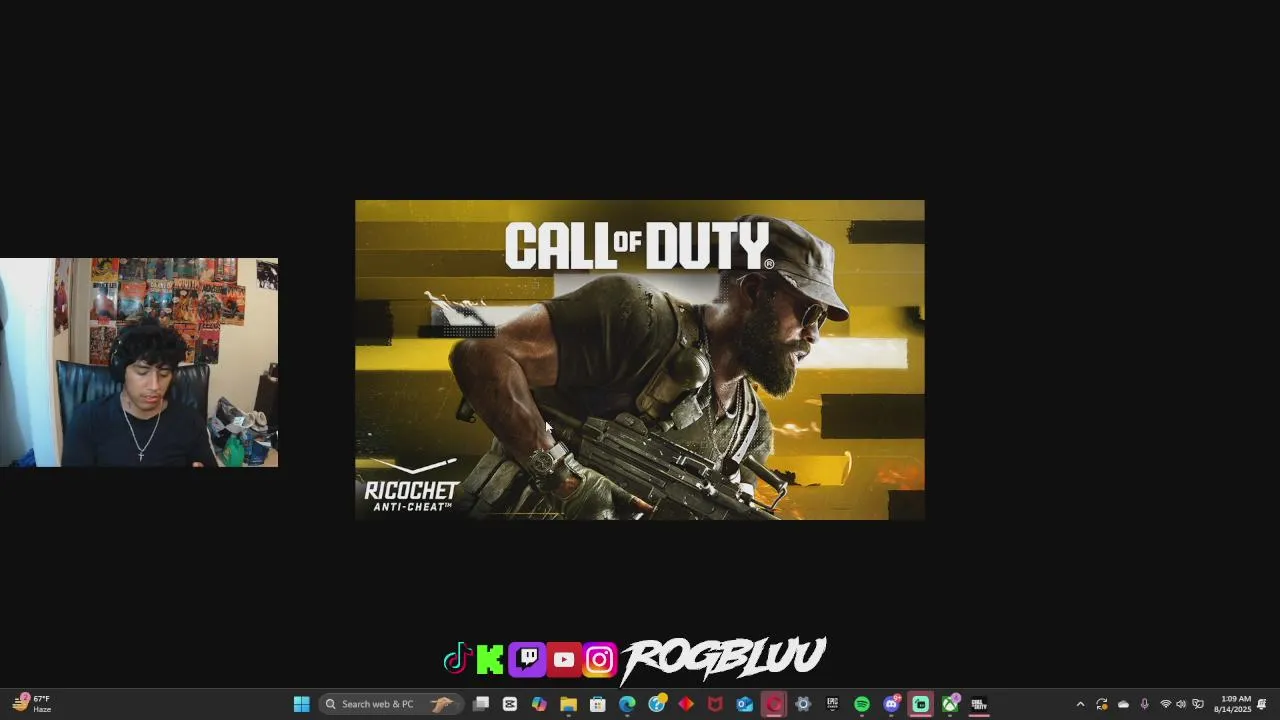
Task: Launch CapCut from the taskbar
Action: 510,704
